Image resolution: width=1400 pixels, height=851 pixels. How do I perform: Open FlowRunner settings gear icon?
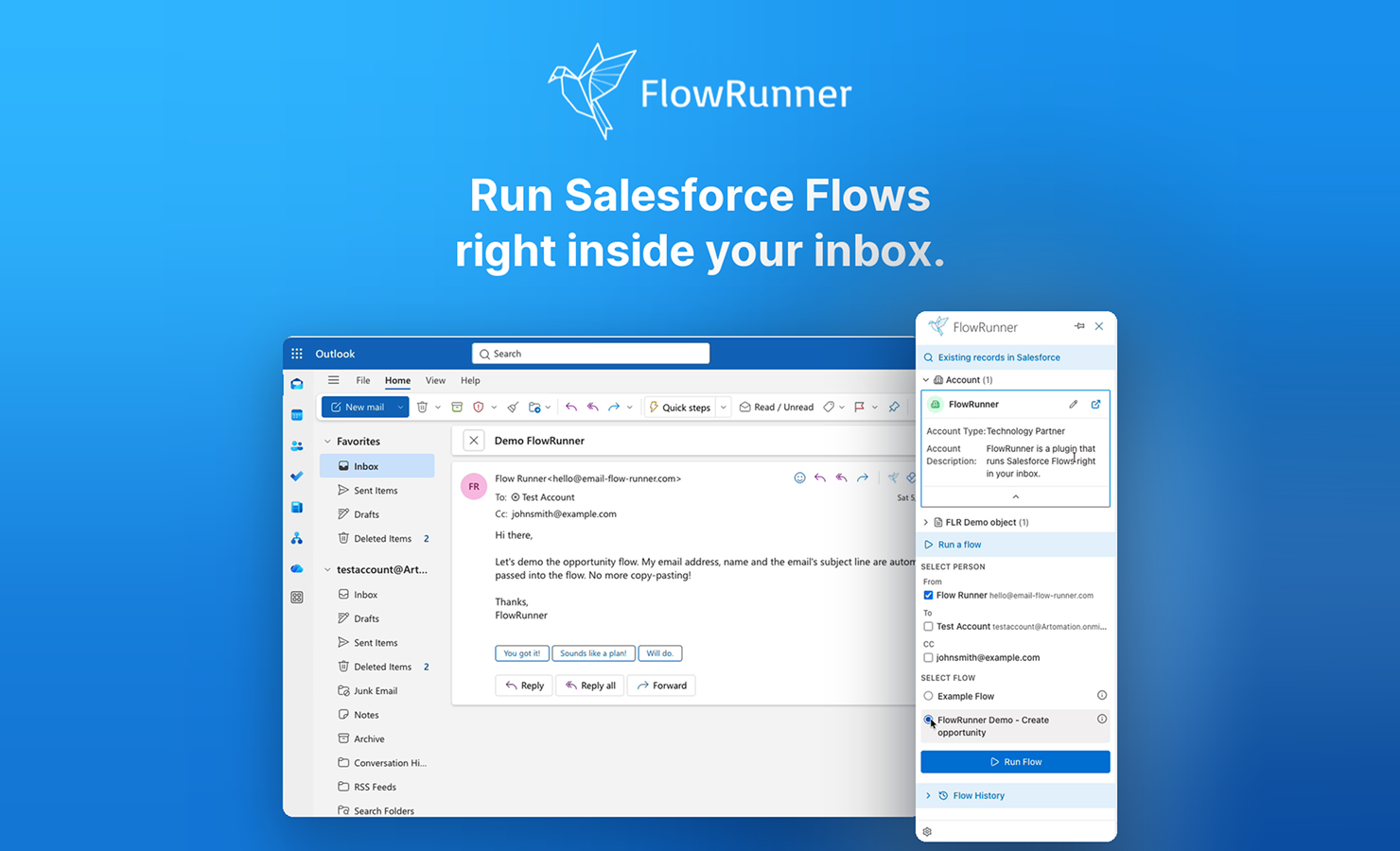[x=927, y=831]
